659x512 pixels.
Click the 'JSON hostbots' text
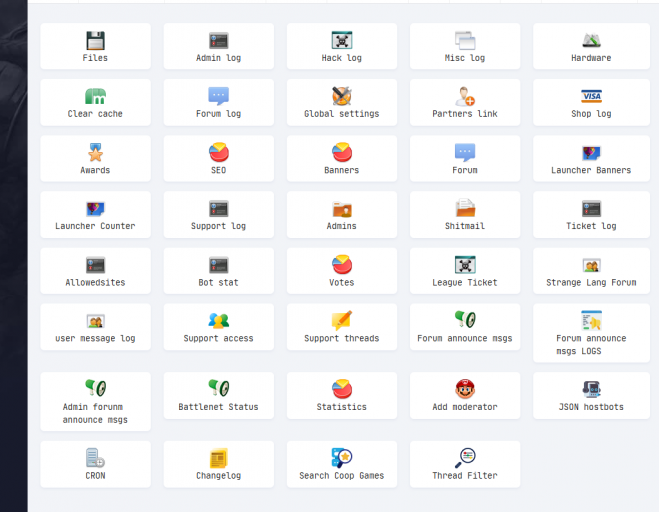(591, 407)
